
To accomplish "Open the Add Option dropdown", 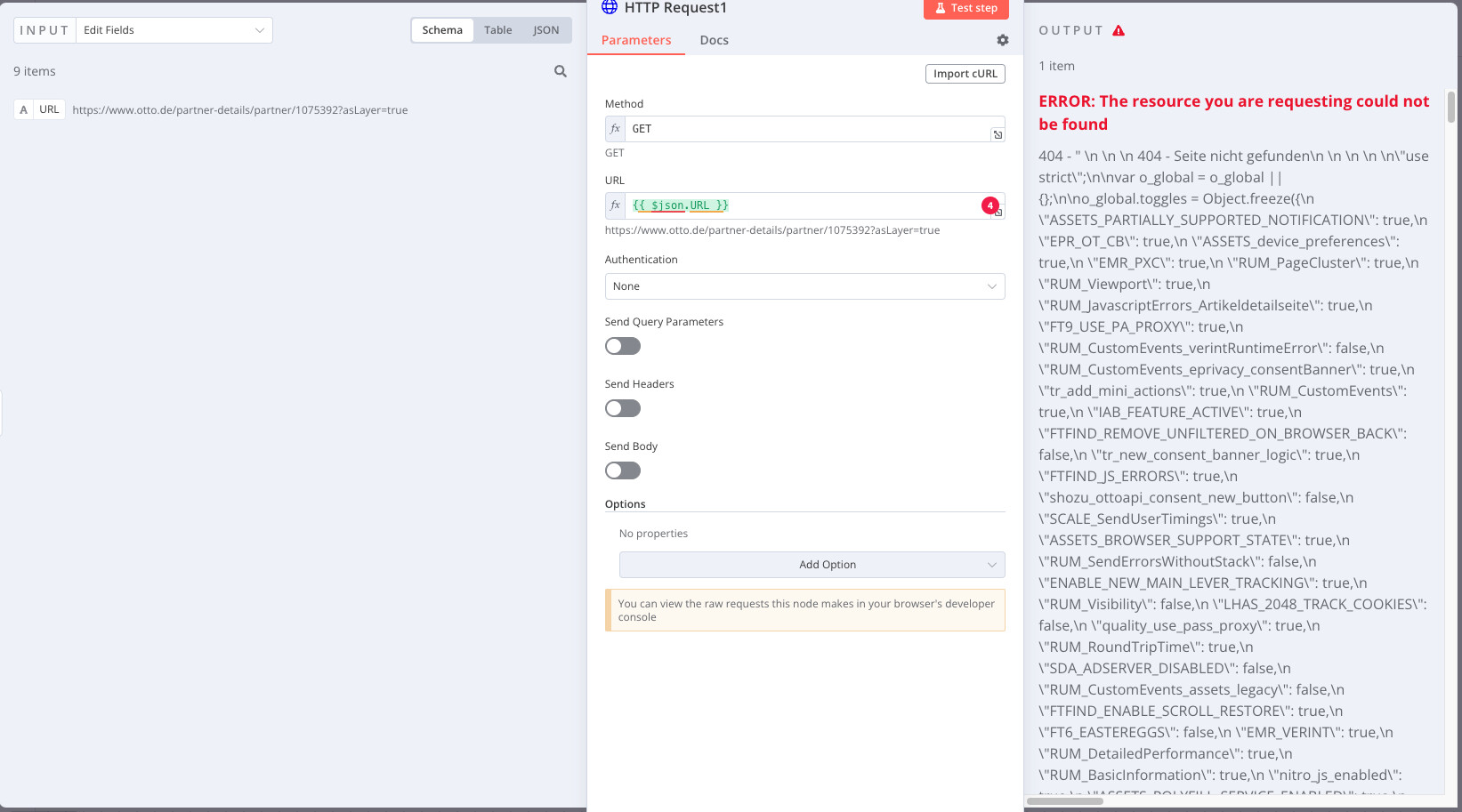I will tap(812, 565).
